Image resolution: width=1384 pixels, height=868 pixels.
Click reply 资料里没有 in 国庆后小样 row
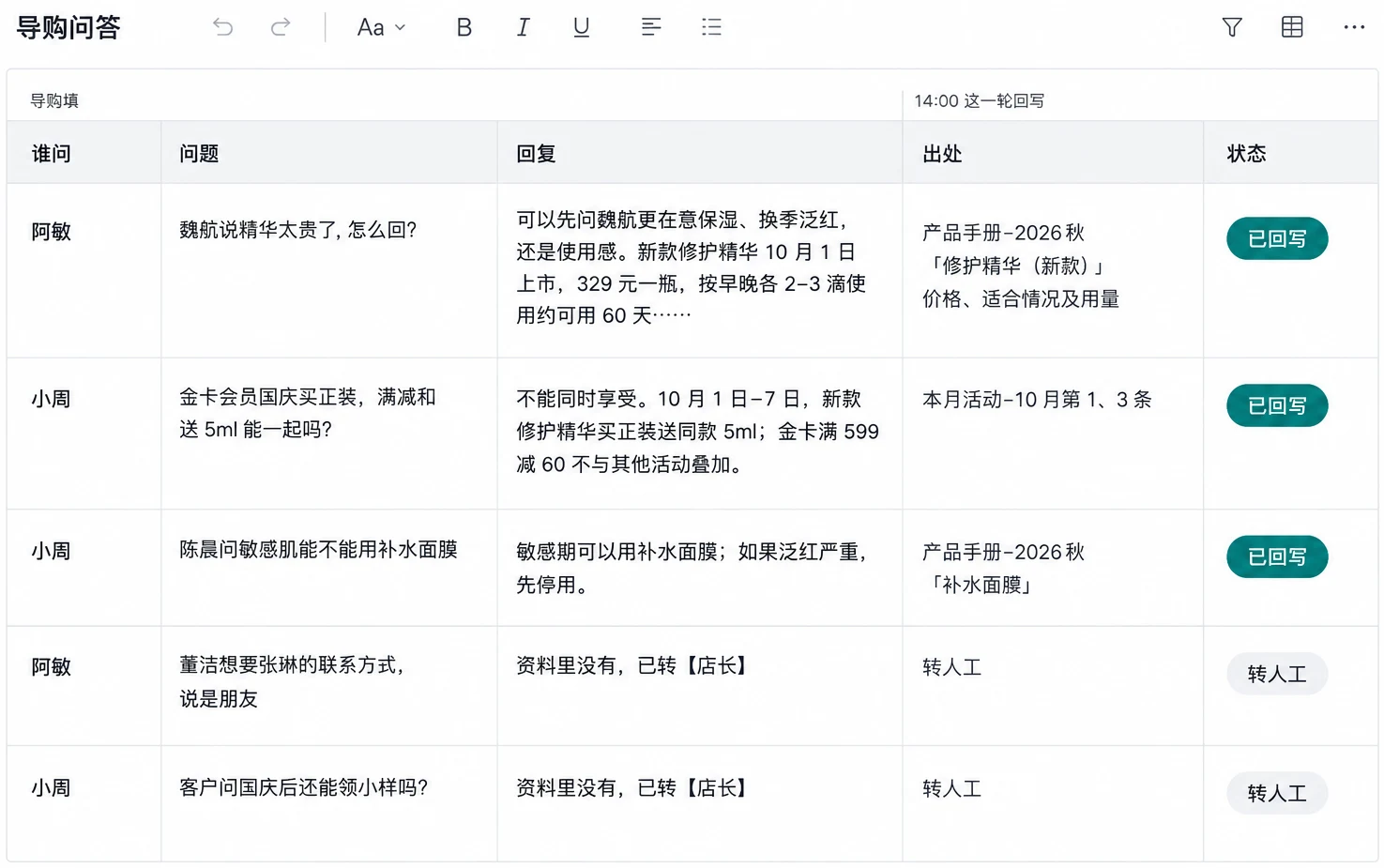[632, 787]
